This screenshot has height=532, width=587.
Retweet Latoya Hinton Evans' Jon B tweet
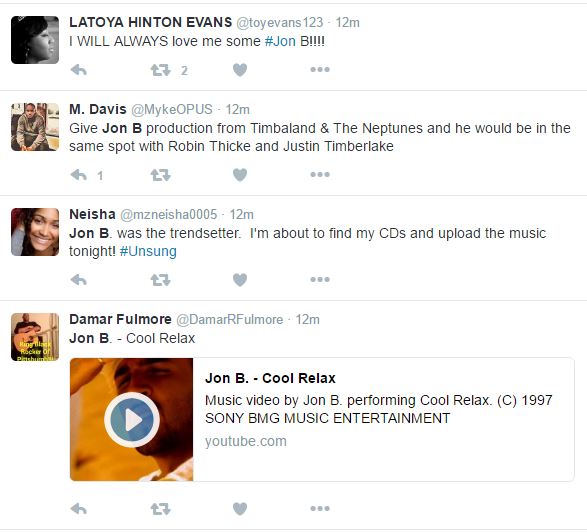pyautogui.click(x=160, y=70)
